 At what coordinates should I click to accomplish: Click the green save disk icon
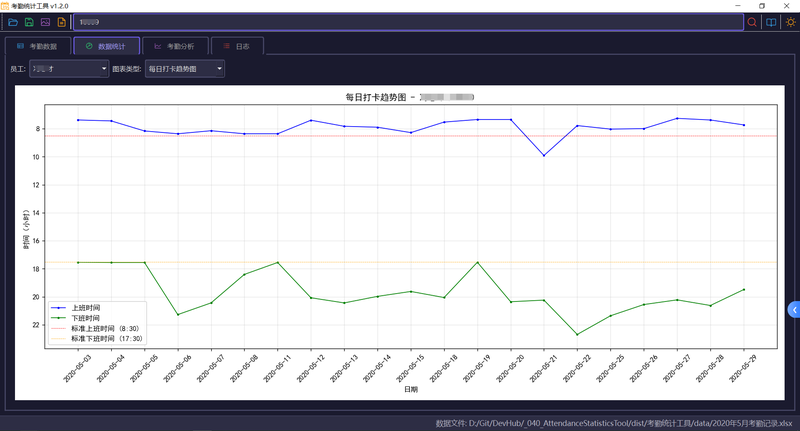29,22
